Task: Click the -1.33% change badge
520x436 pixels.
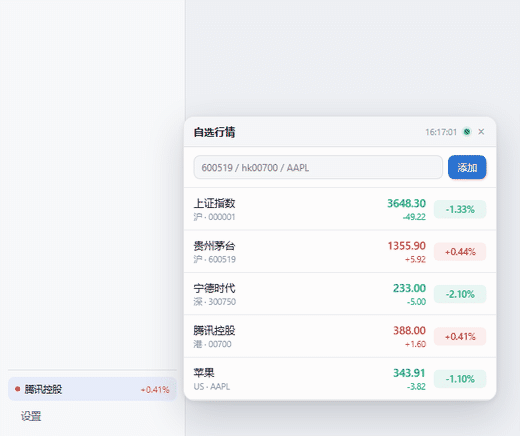Action: 460,209
